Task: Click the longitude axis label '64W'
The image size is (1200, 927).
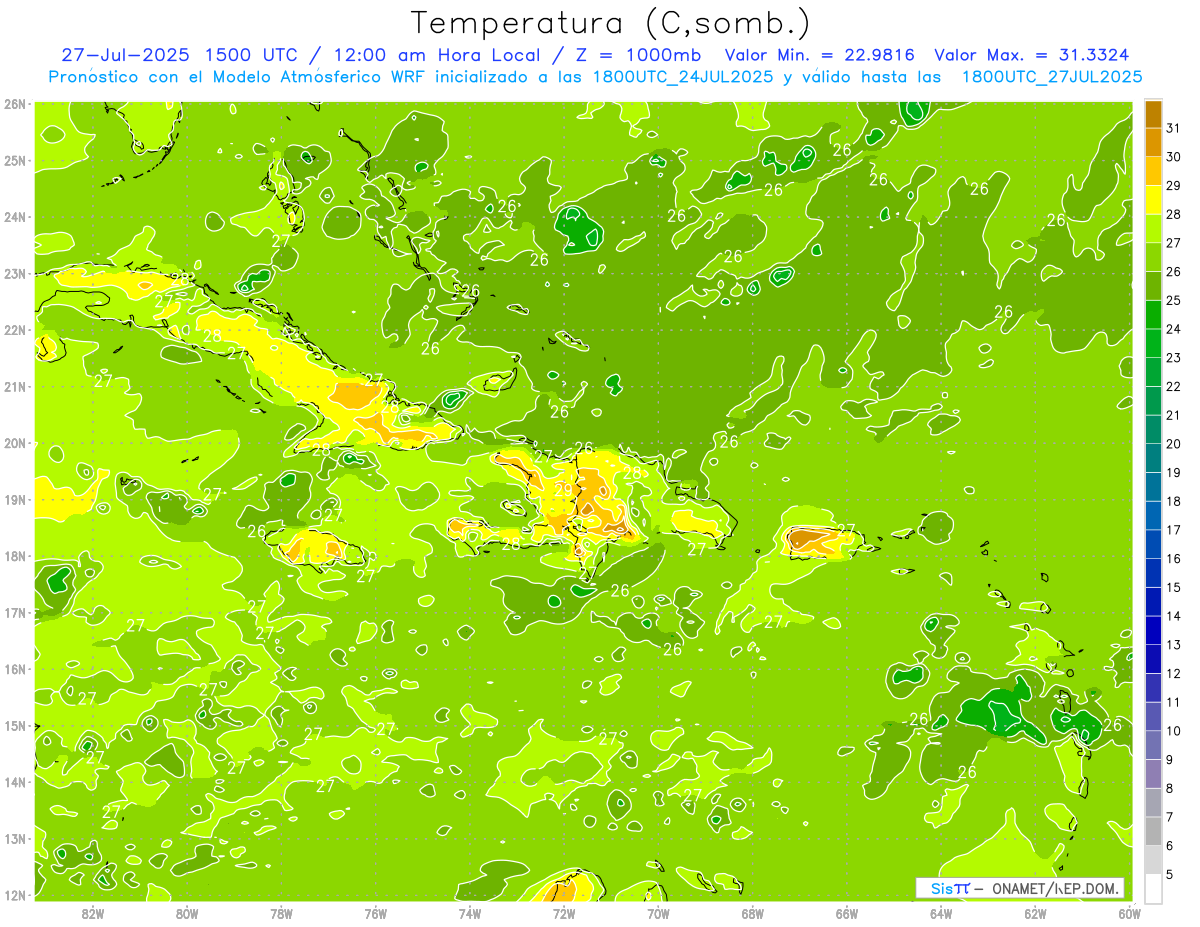Action: 940,913
